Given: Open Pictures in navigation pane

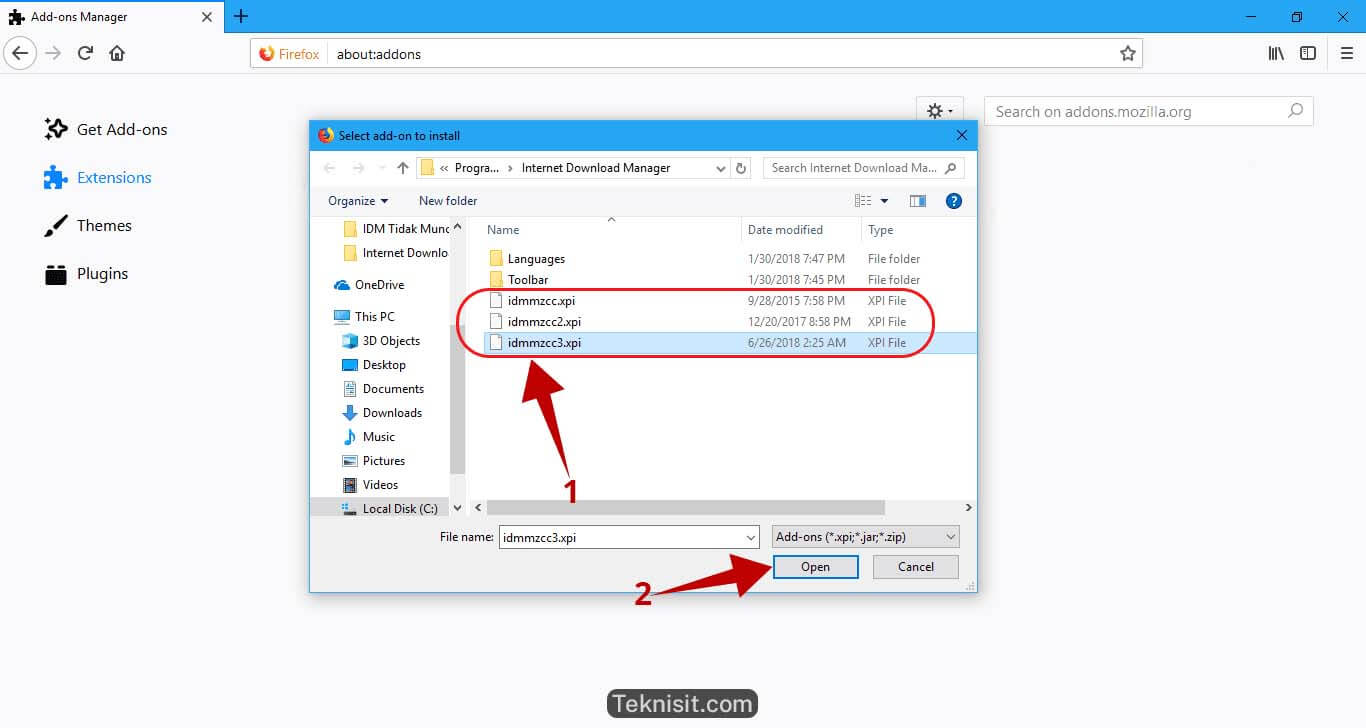Looking at the screenshot, I should 374,461.
